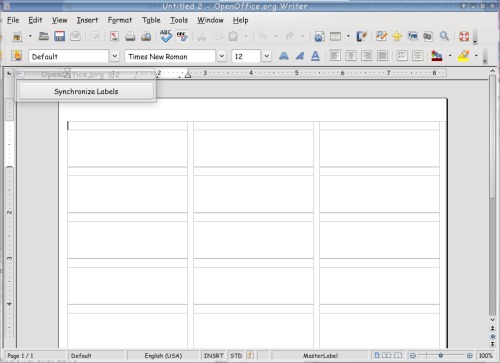This screenshot has height=363, width=500.
Task: Open the Times New Roman font dropdown arrow
Action: [x=222, y=56]
